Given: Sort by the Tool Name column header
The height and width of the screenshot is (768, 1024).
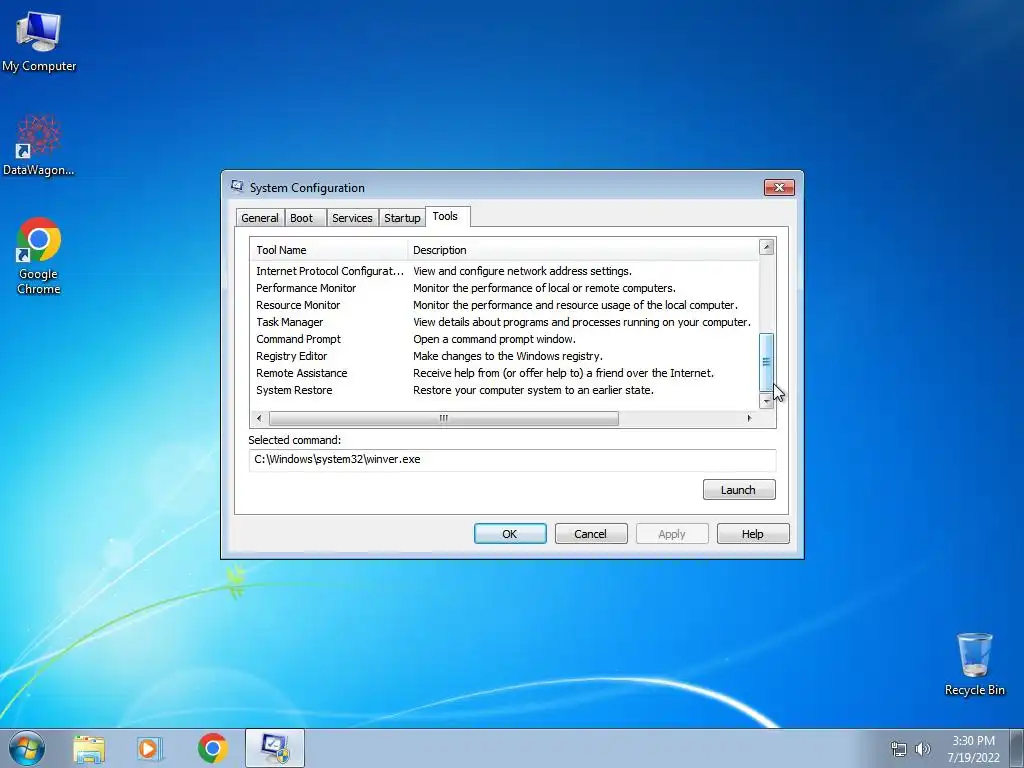Looking at the screenshot, I should point(328,250).
